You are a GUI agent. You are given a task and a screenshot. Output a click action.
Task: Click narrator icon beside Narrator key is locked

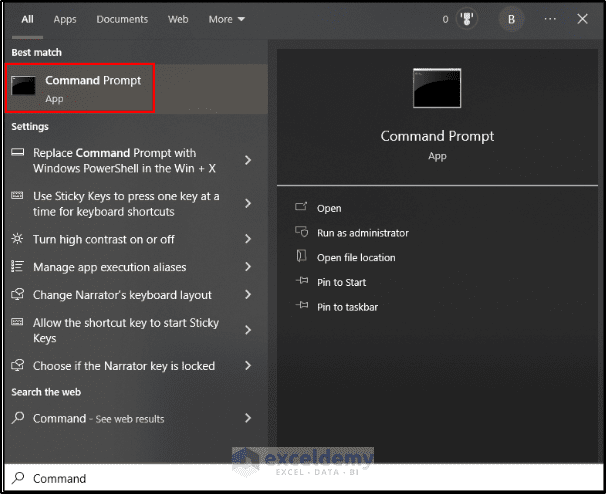tap(17, 365)
